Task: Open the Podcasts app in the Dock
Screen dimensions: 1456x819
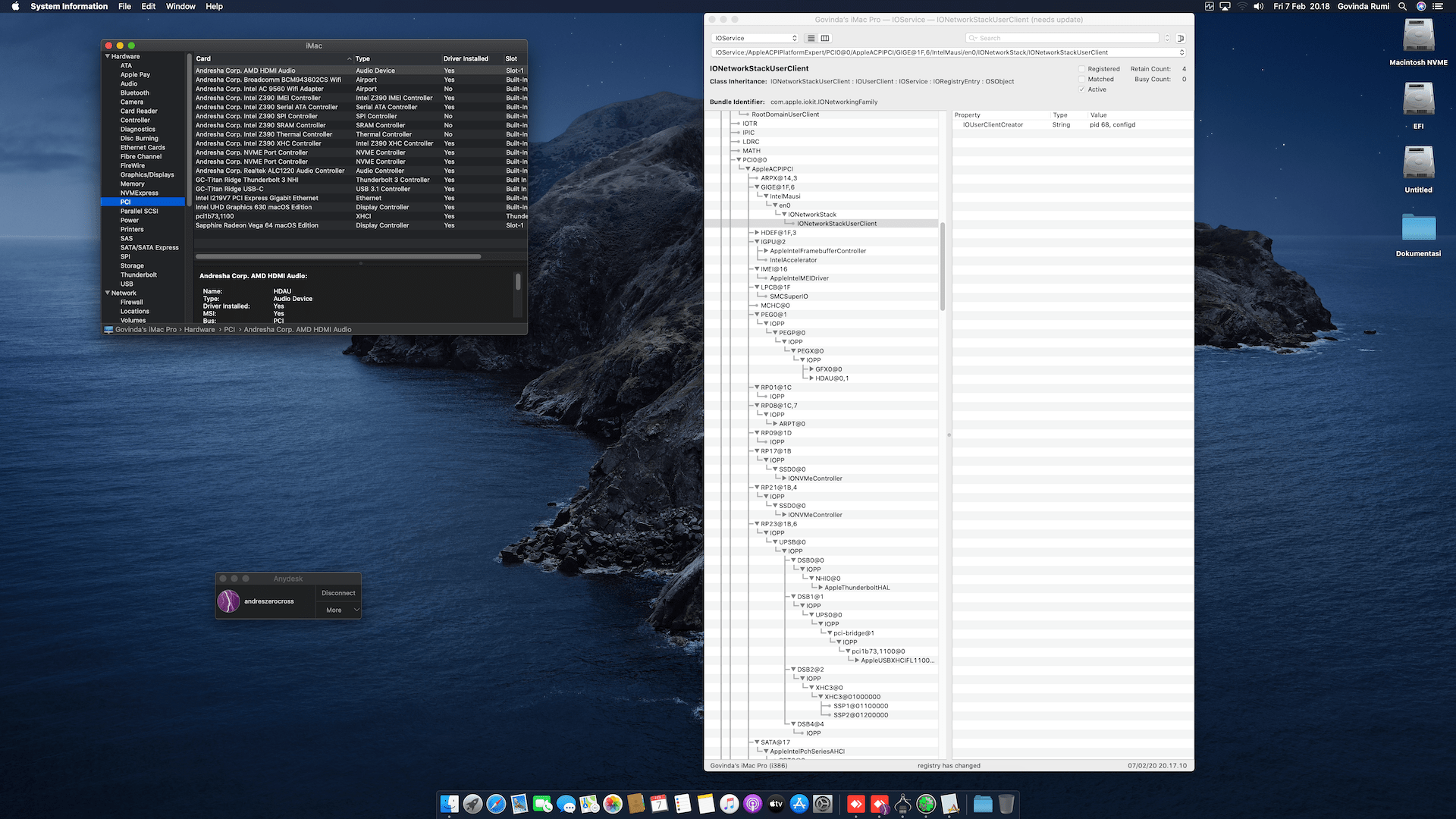Action: (752, 804)
